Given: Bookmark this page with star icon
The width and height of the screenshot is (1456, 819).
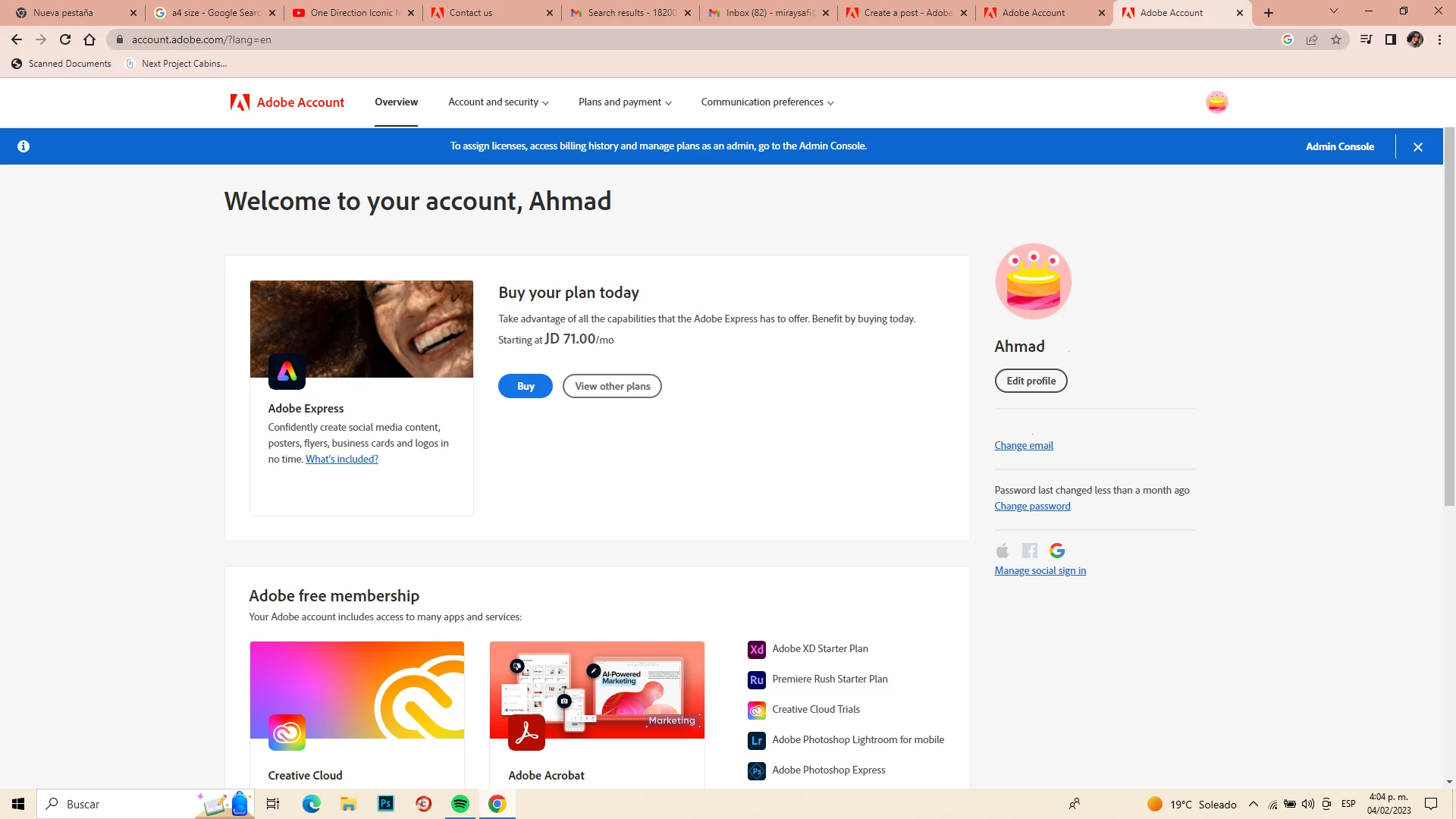Looking at the screenshot, I should tap(1336, 39).
